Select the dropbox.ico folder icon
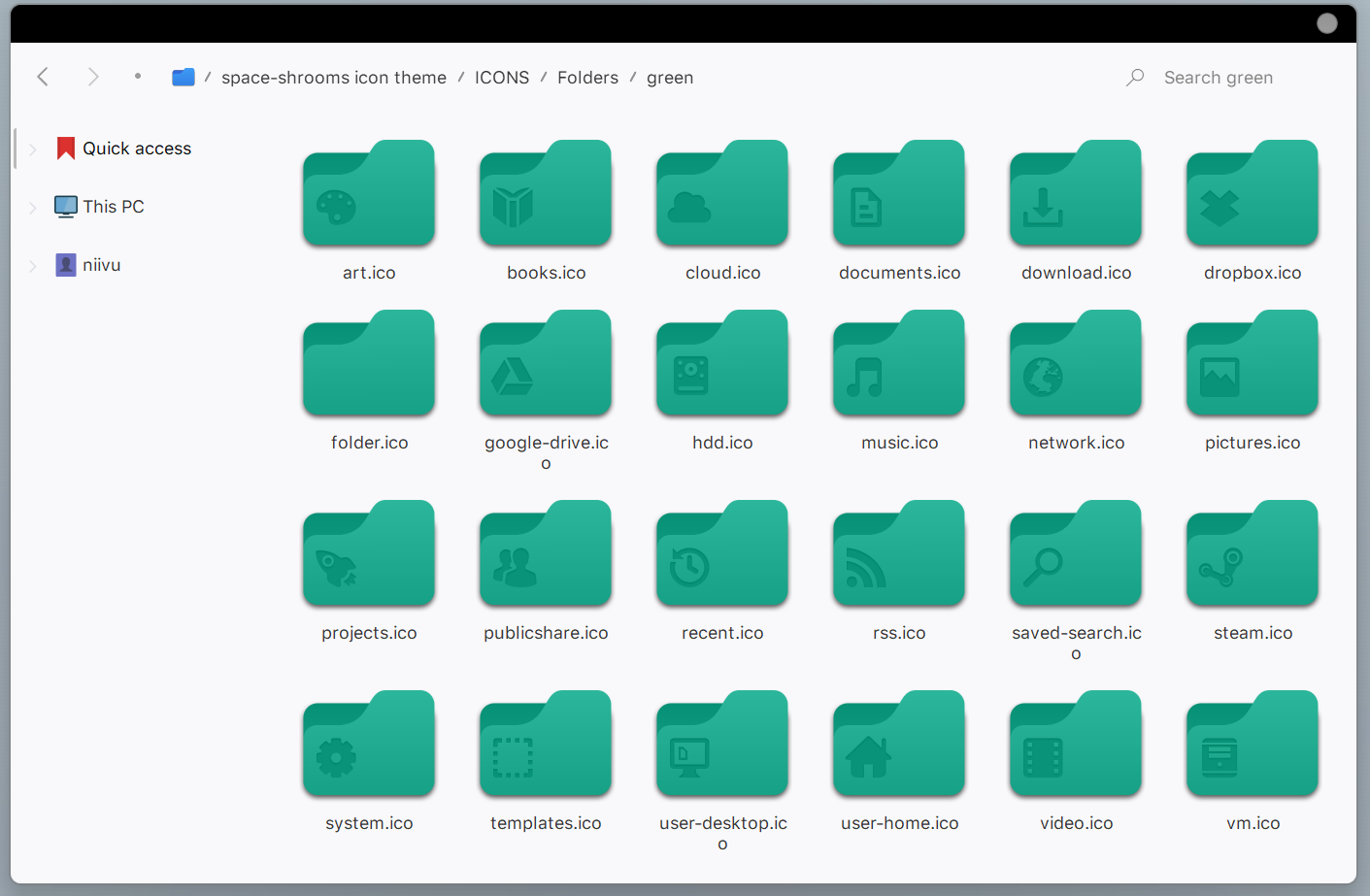The image size is (1370, 896). point(1253,193)
